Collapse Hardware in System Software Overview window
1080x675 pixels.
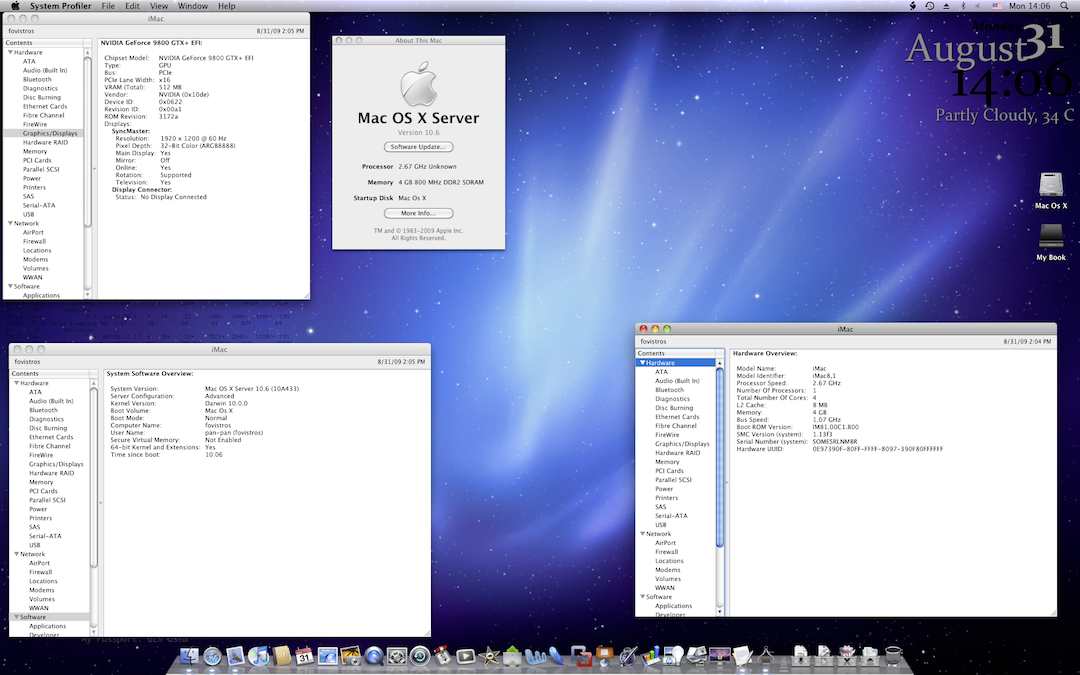point(17,383)
